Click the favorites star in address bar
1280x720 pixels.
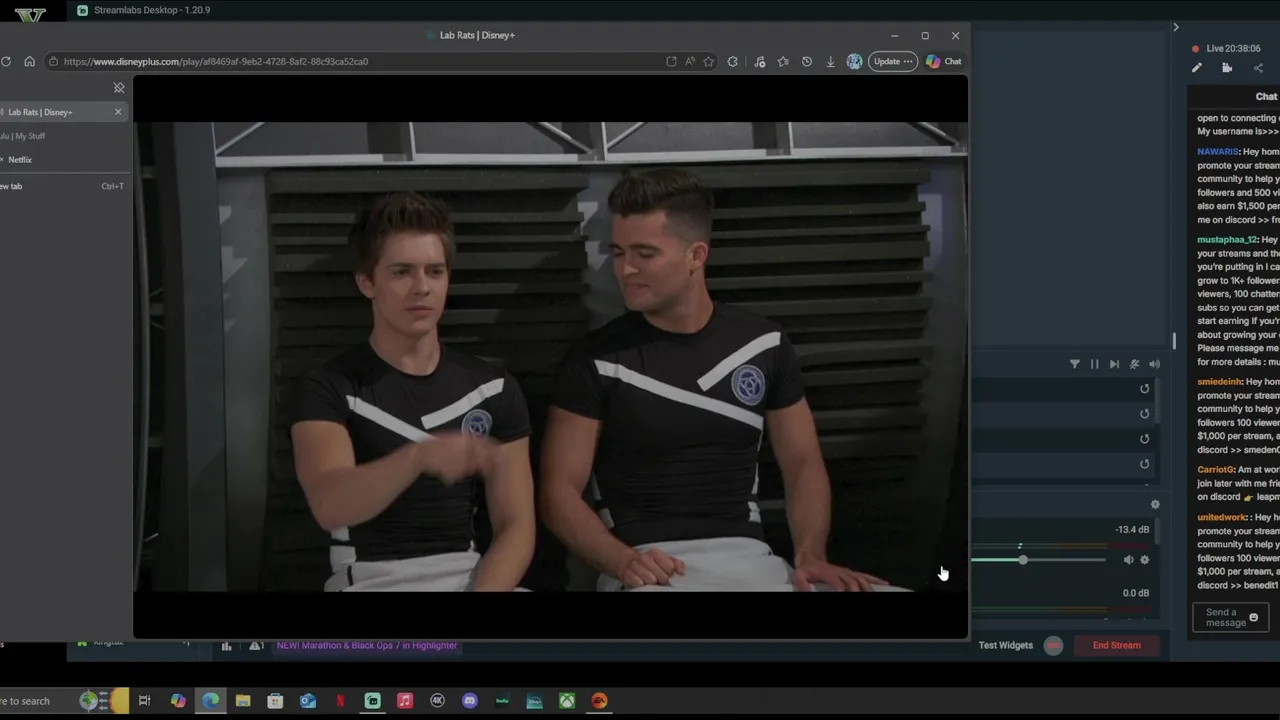pyautogui.click(x=708, y=61)
